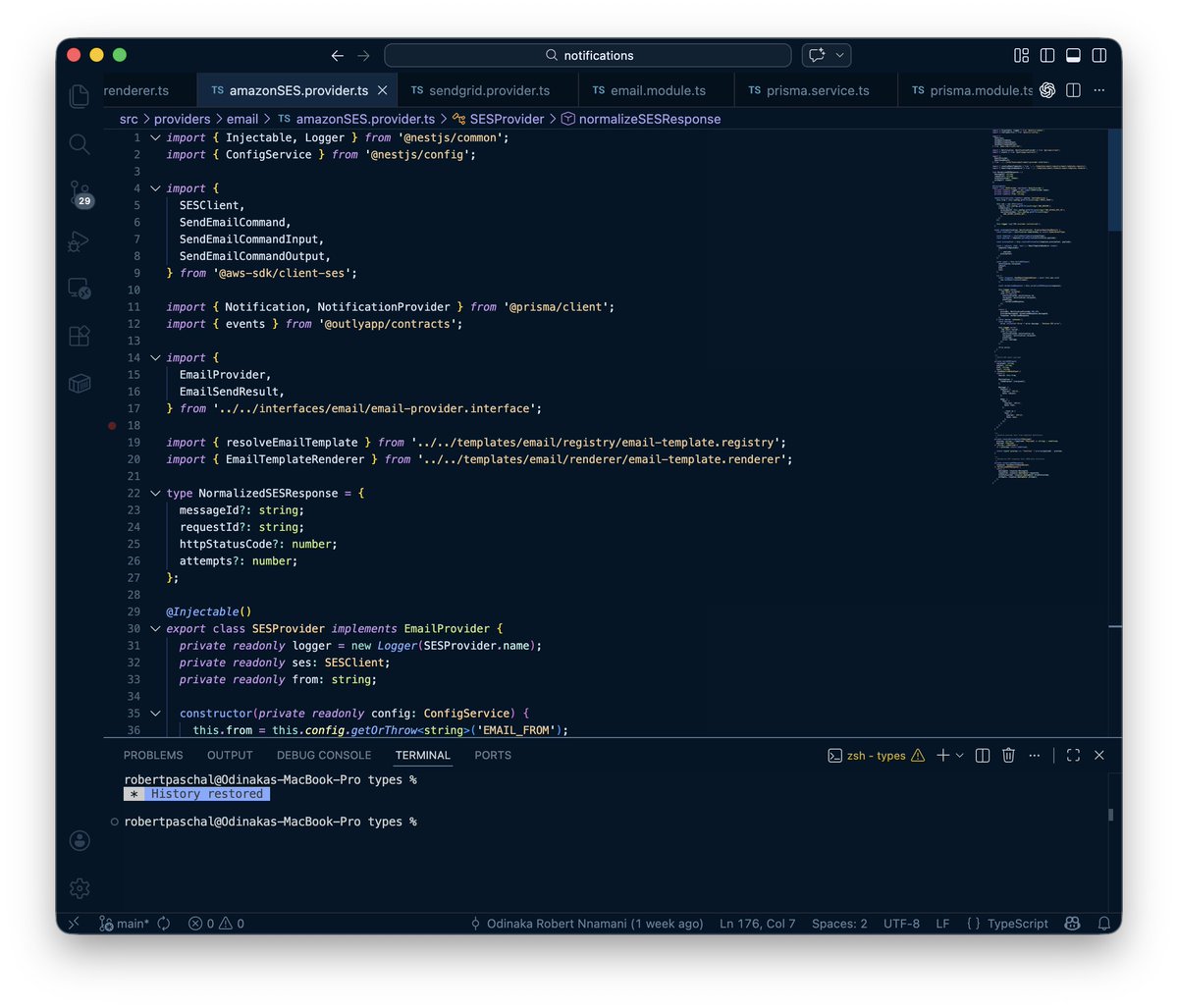Open the new terminal launch profile dropdown
Image resolution: width=1178 pixels, height=1008 pixels.
(960, 756)
